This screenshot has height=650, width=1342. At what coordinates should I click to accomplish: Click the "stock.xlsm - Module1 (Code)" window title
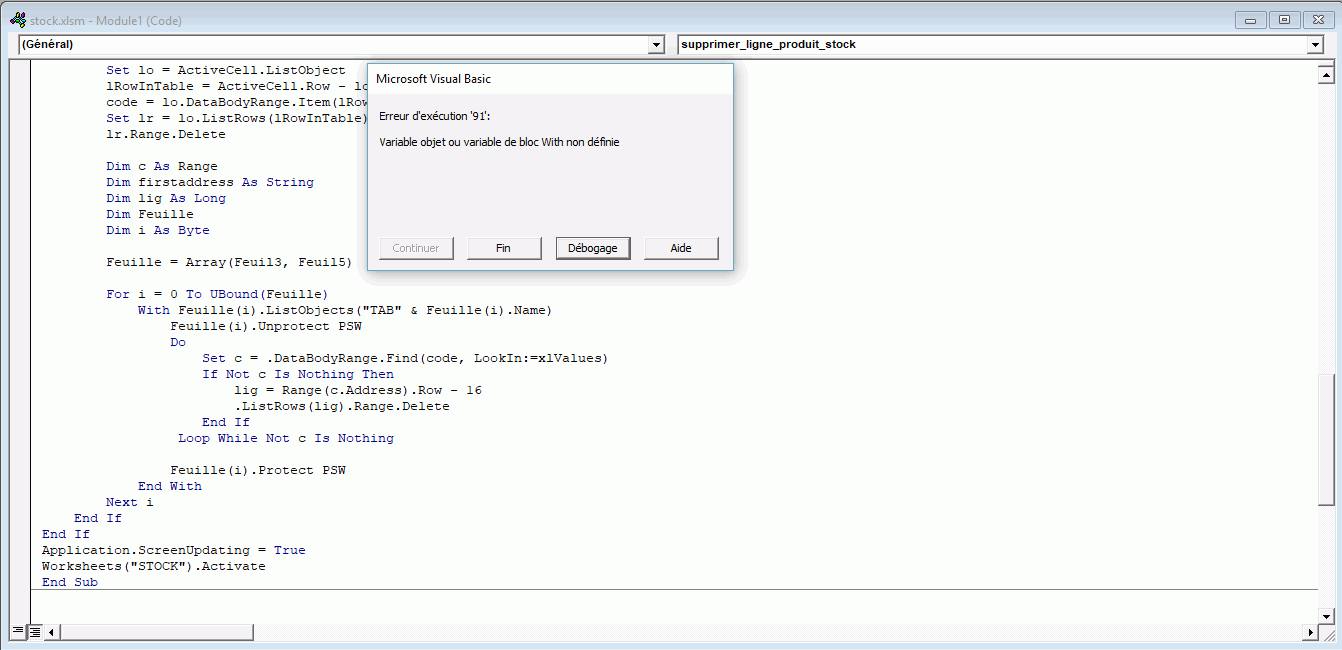point(106,20)
